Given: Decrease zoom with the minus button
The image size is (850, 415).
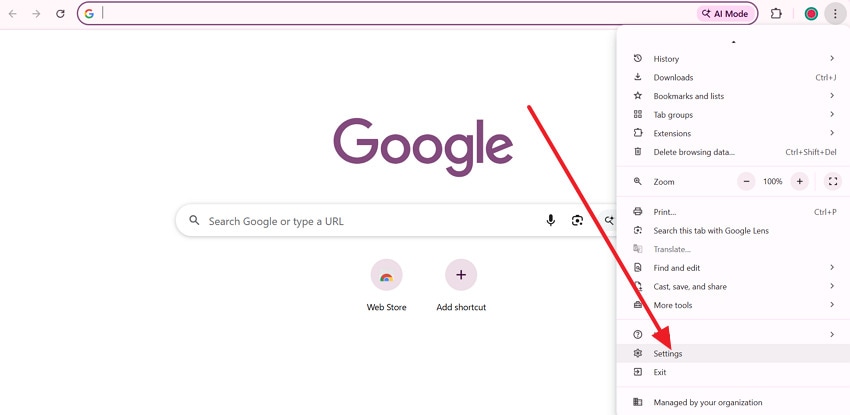Looking at the screenshot, I should pyautogui.click(x=746, y=181).
